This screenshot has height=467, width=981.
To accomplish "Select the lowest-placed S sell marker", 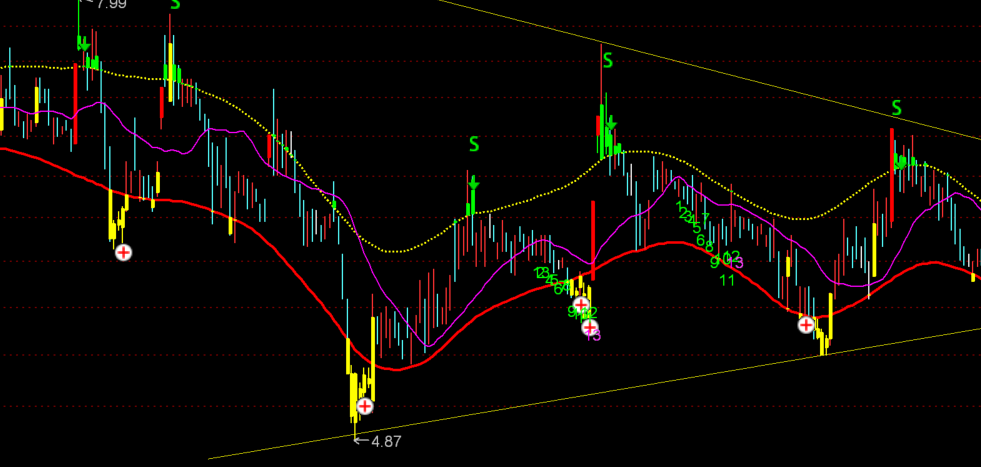I will [x=474, y=144].
